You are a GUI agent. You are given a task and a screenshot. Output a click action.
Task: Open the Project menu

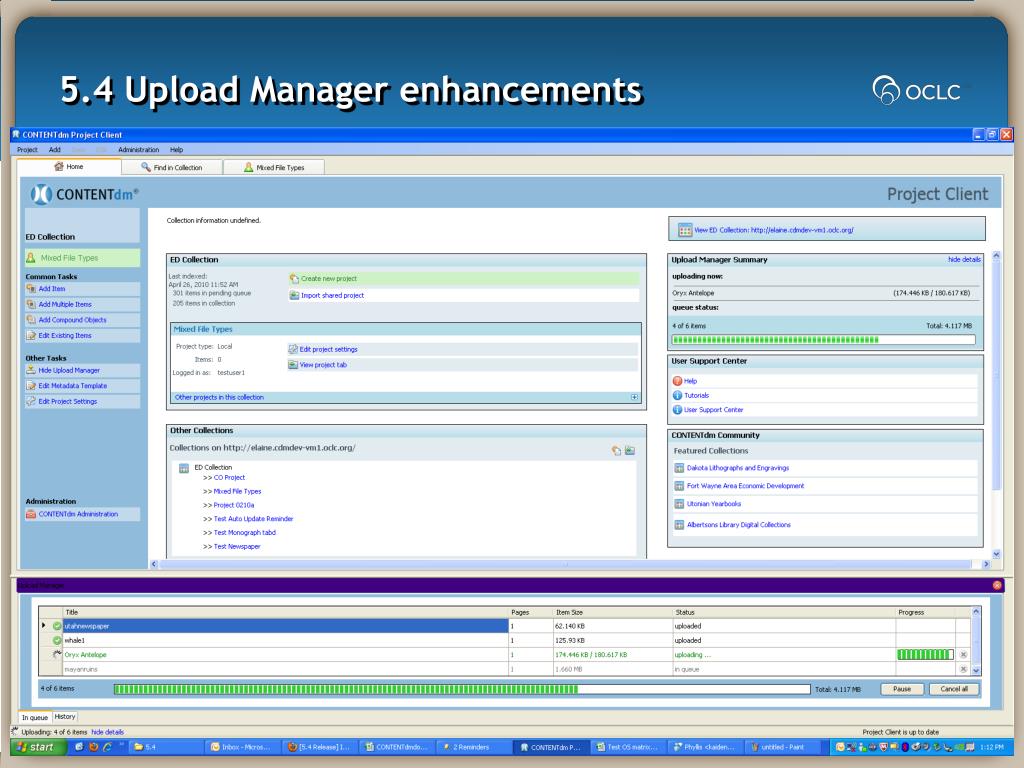(x=27, y=150)
